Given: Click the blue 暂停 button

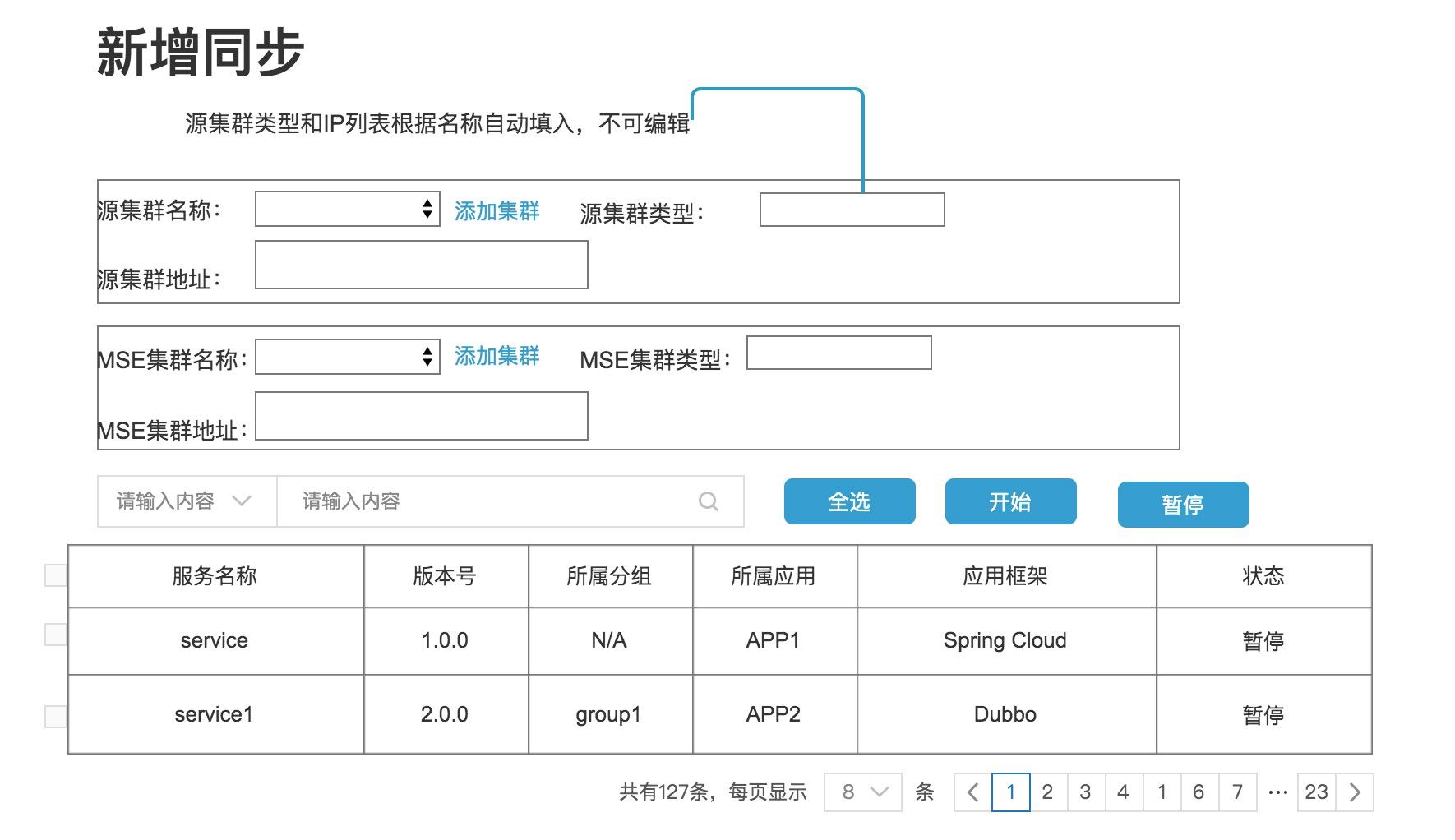Looking at the screenshot, I should 1183,505.
